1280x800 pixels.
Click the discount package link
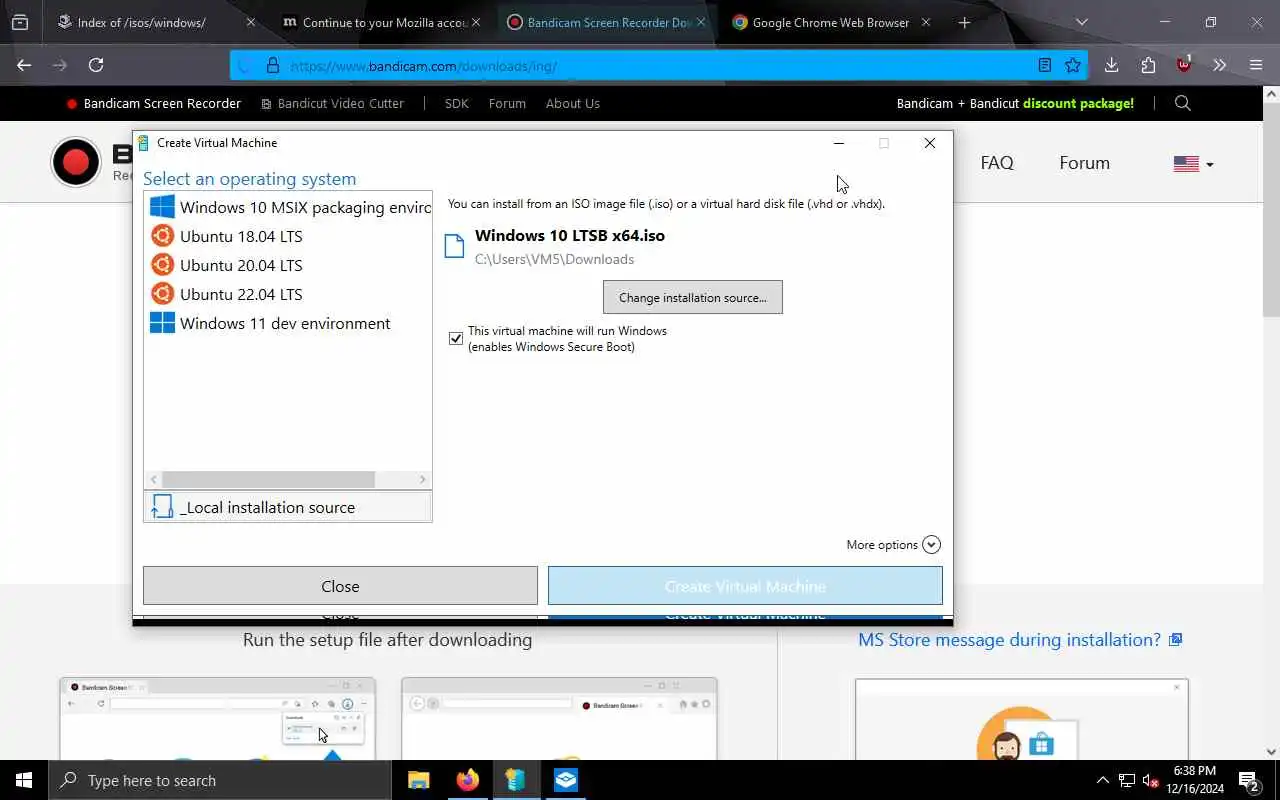pos(1015,103)
